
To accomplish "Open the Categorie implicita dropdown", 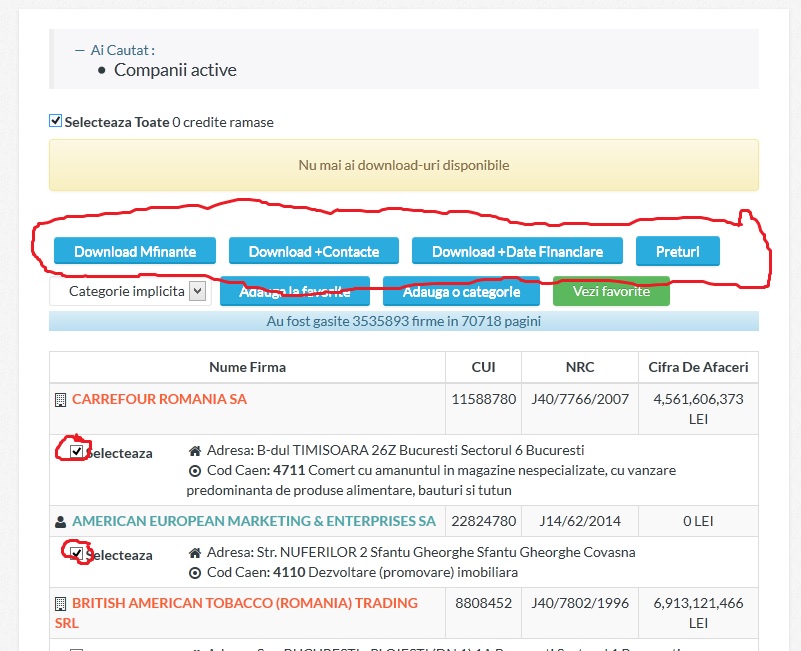I will [x=130, y=291].
